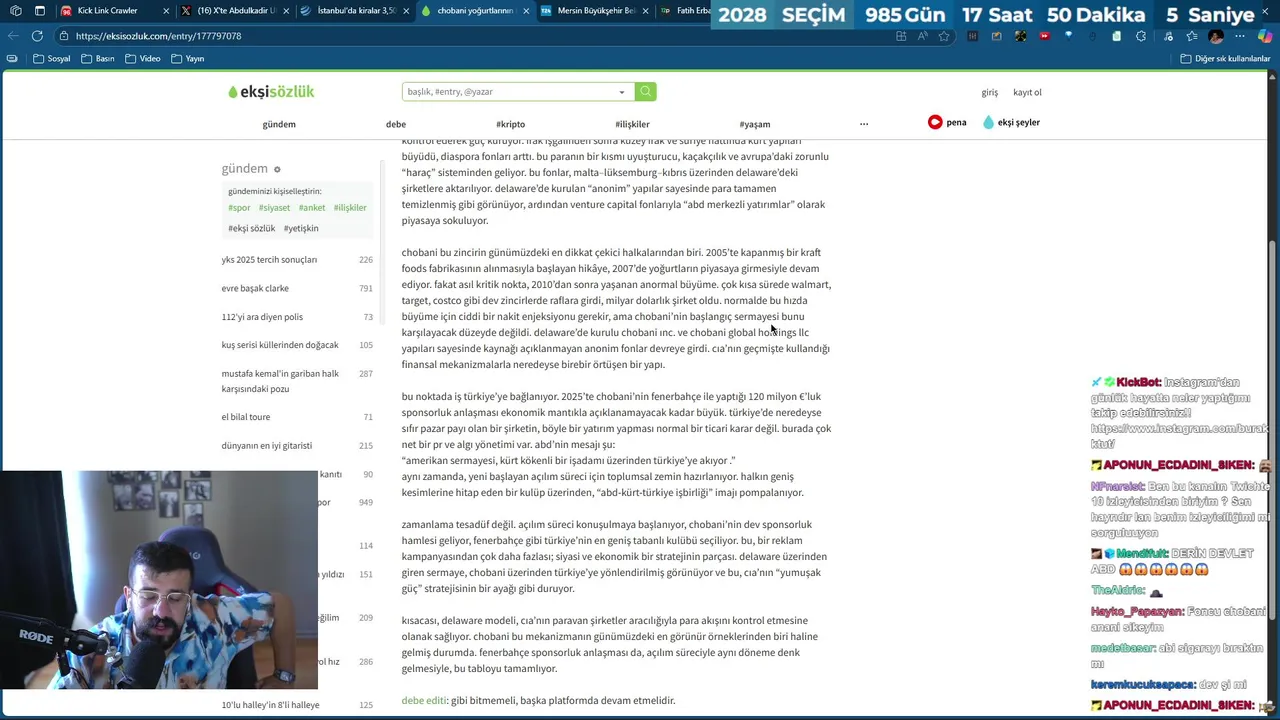Open the Copilot sidebar icon

(x=1265, y=36)
